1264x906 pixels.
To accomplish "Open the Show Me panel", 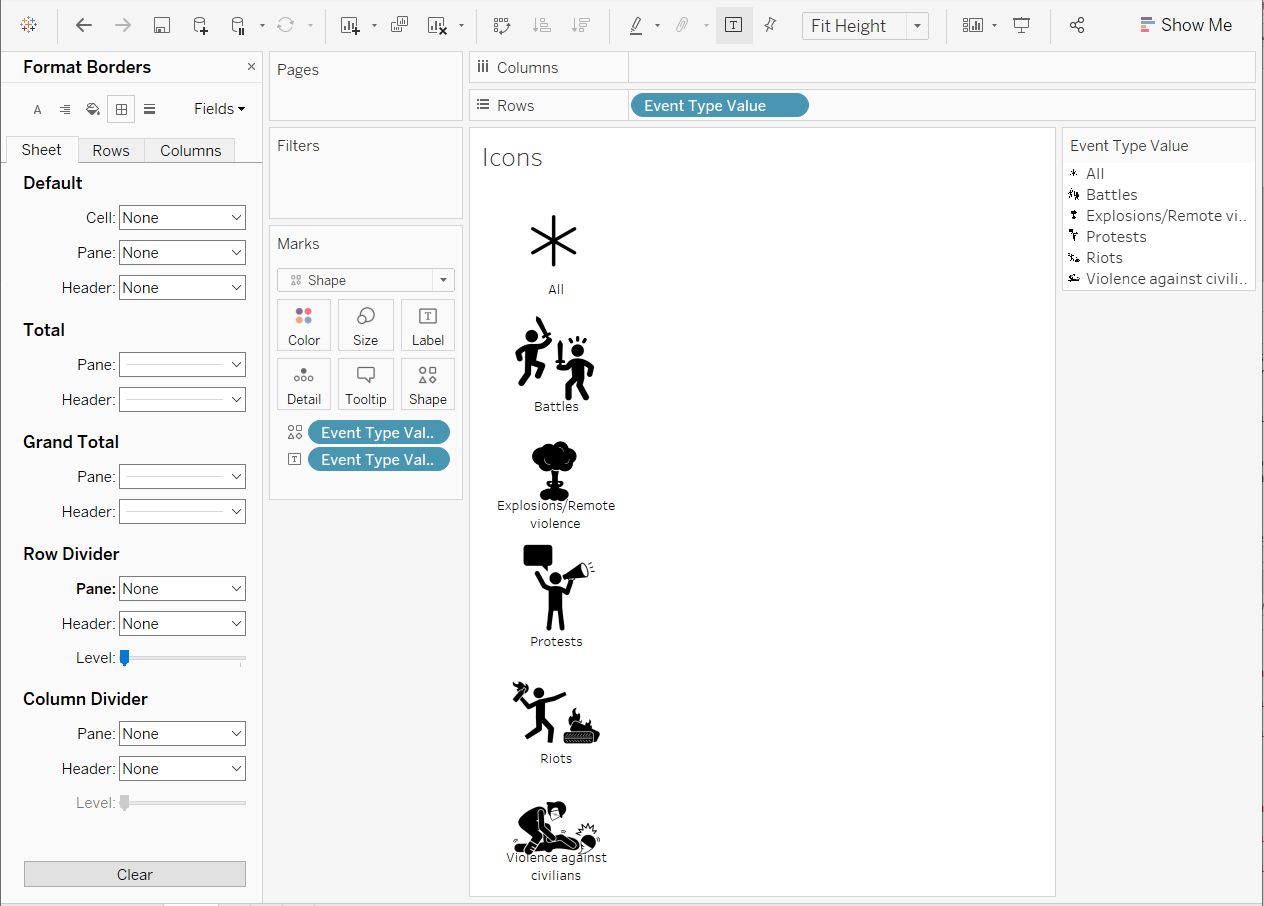I will click(x=1186, y=26).
